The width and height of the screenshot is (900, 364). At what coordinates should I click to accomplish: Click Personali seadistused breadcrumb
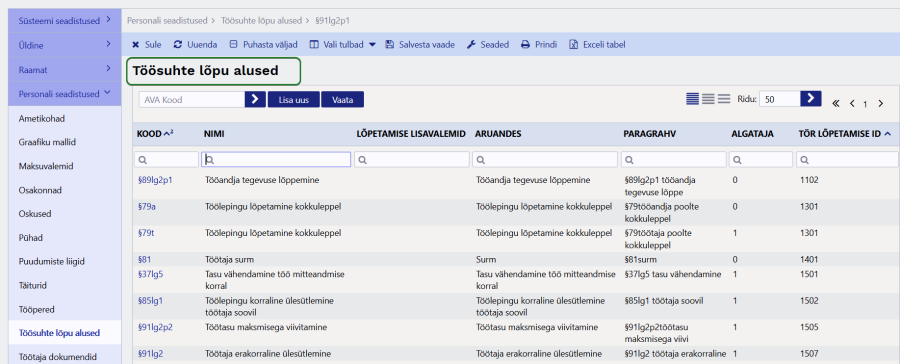coord(167,21)
